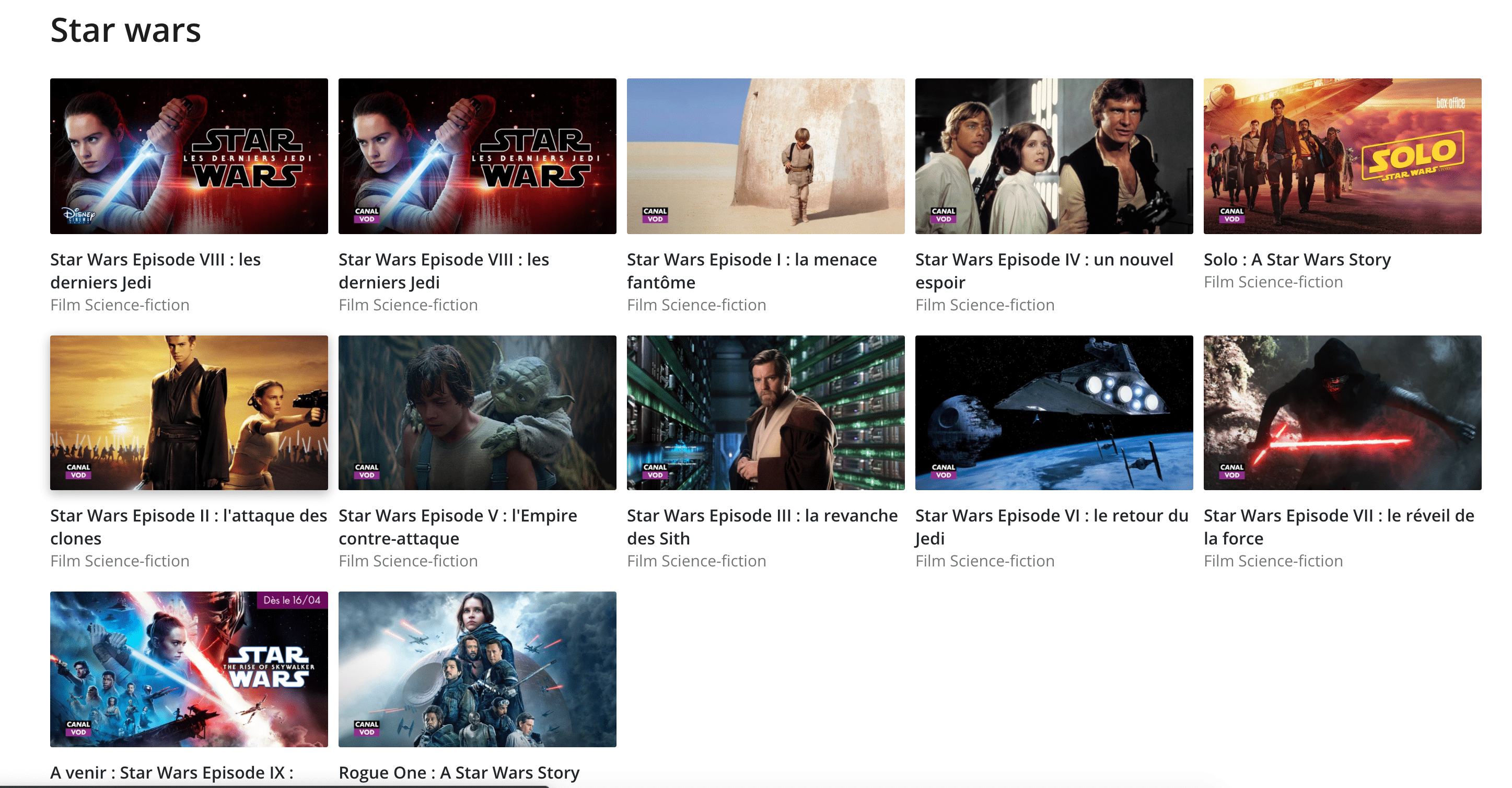Open Rise of Skywalker thumbnail

[x=189, y=669]
